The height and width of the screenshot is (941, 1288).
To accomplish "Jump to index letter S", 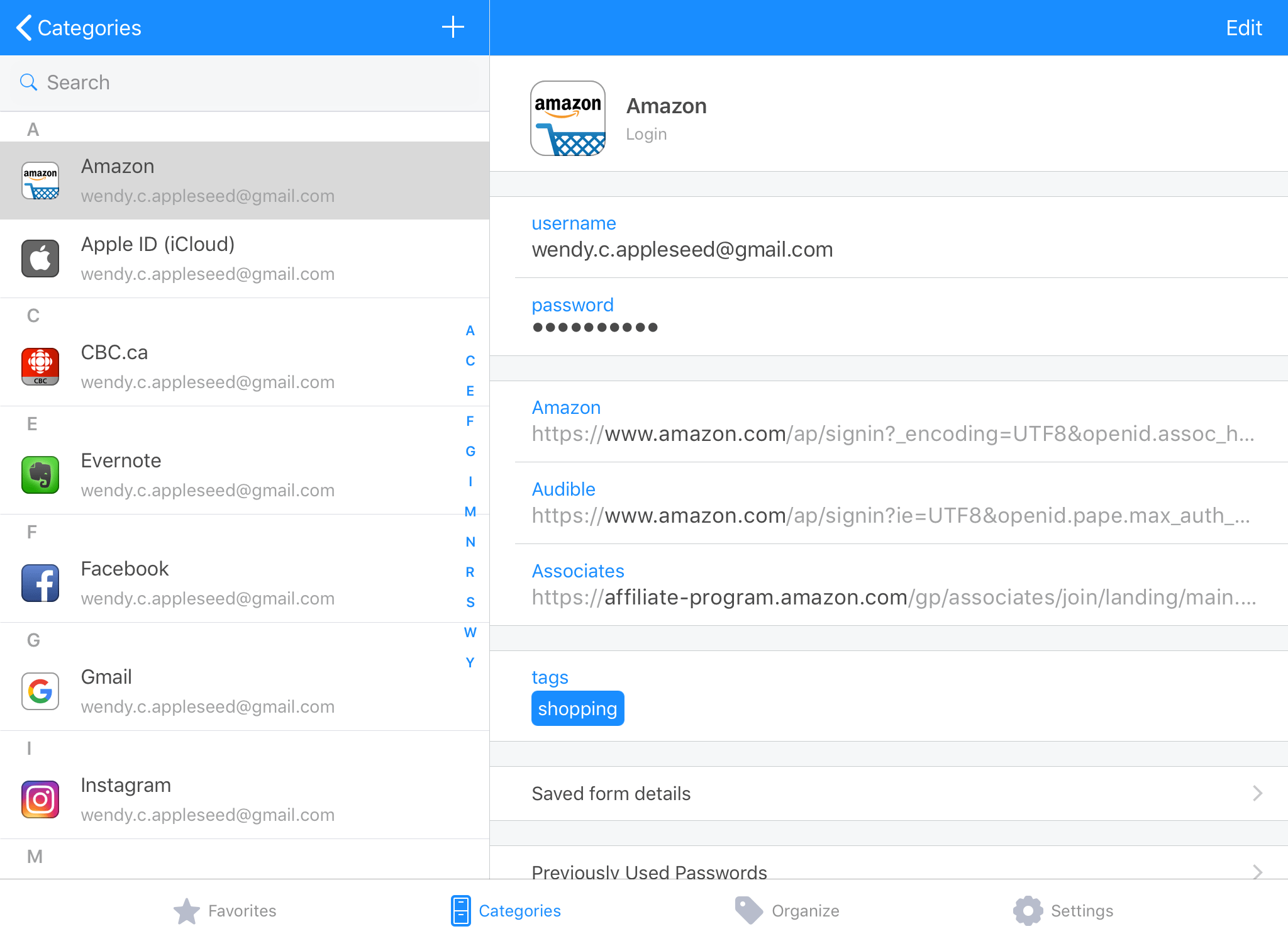I will pyautogui.click(x=470, y=603).
